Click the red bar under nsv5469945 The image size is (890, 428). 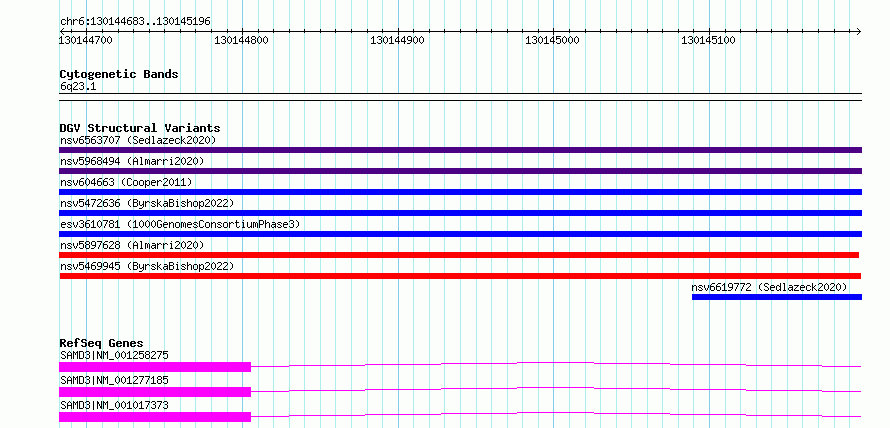[460, 276]
